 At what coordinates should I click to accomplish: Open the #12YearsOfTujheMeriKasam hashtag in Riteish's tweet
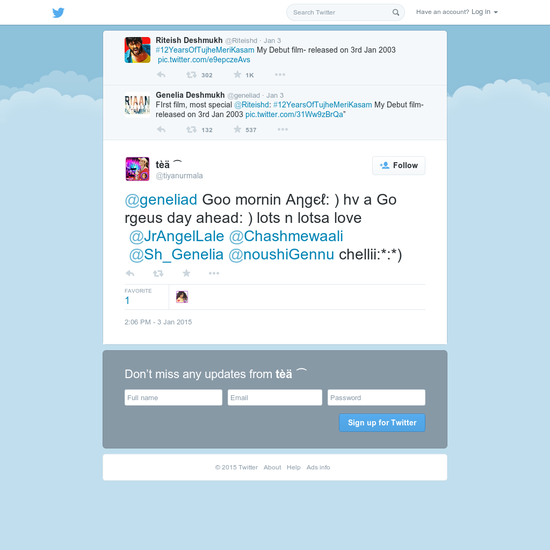pos(205,50)
